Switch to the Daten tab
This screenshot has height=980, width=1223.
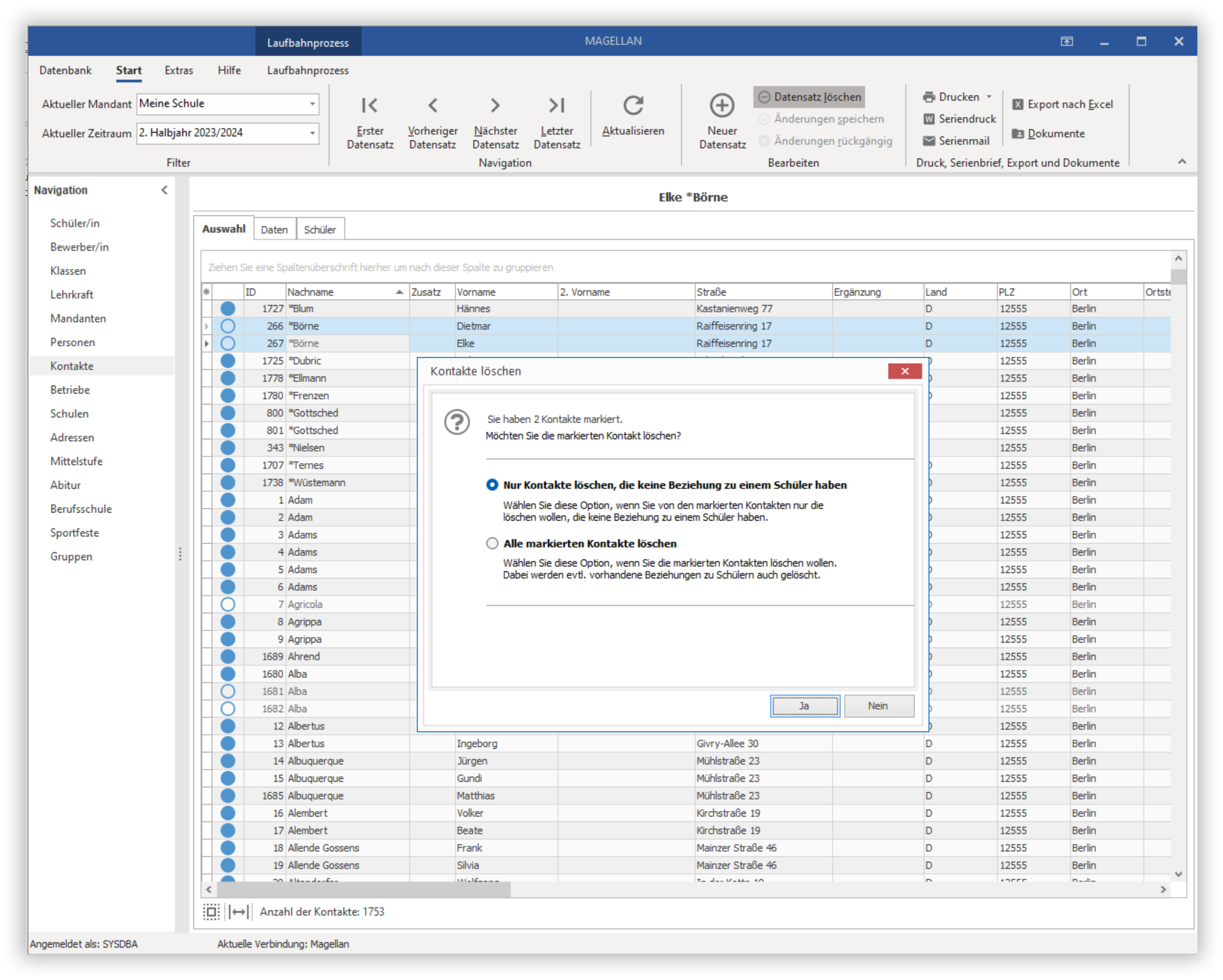(x=274, y=229)
